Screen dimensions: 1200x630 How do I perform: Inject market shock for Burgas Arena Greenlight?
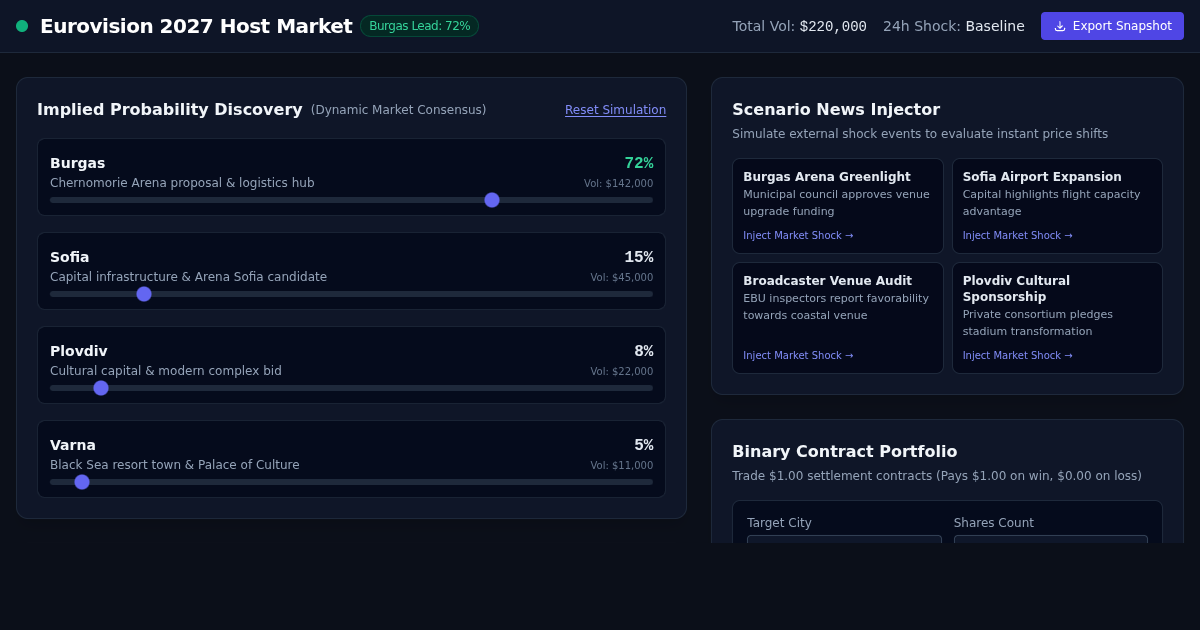(798, 236)
